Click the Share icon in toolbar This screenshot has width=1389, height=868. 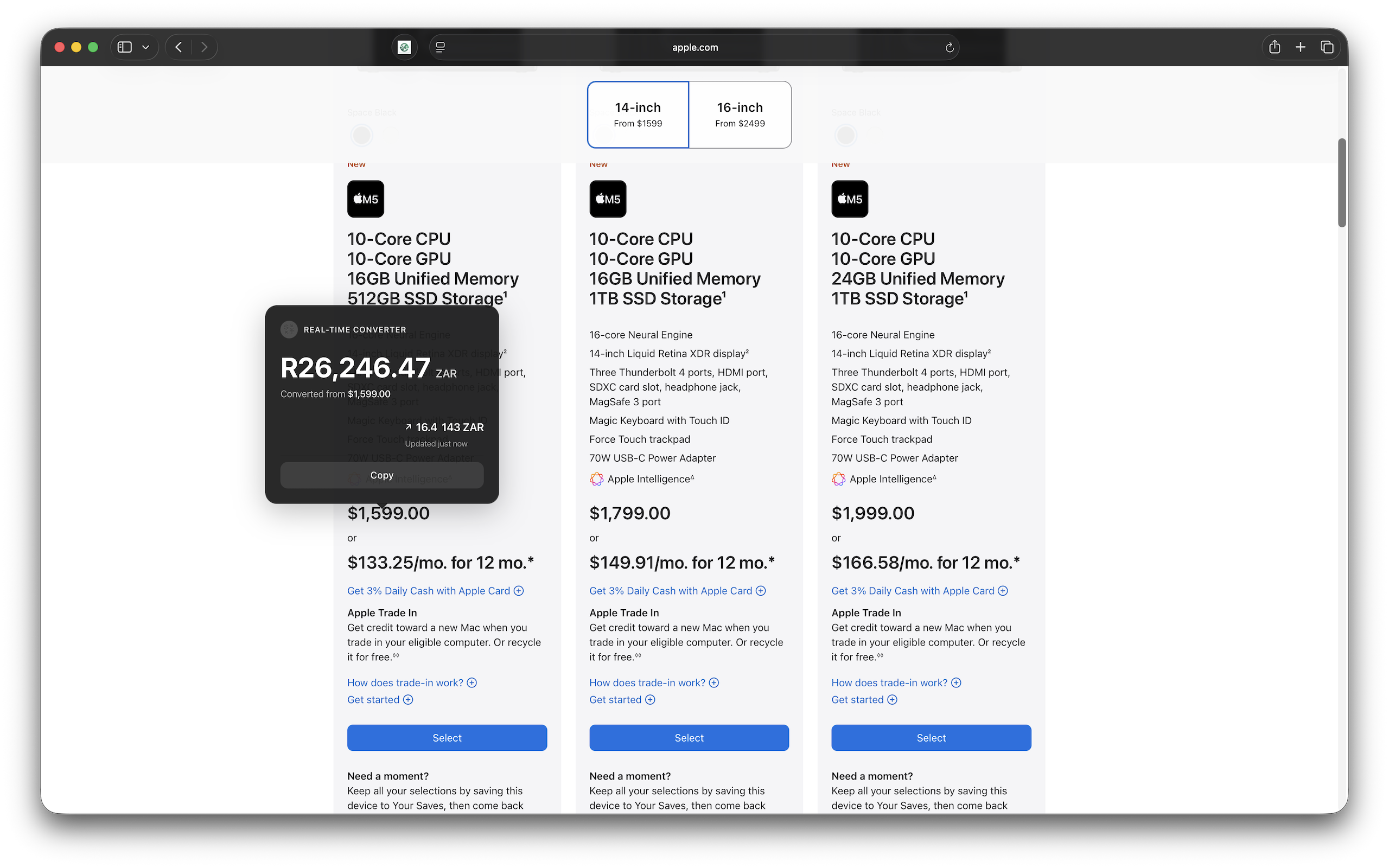click(1274, 47)
